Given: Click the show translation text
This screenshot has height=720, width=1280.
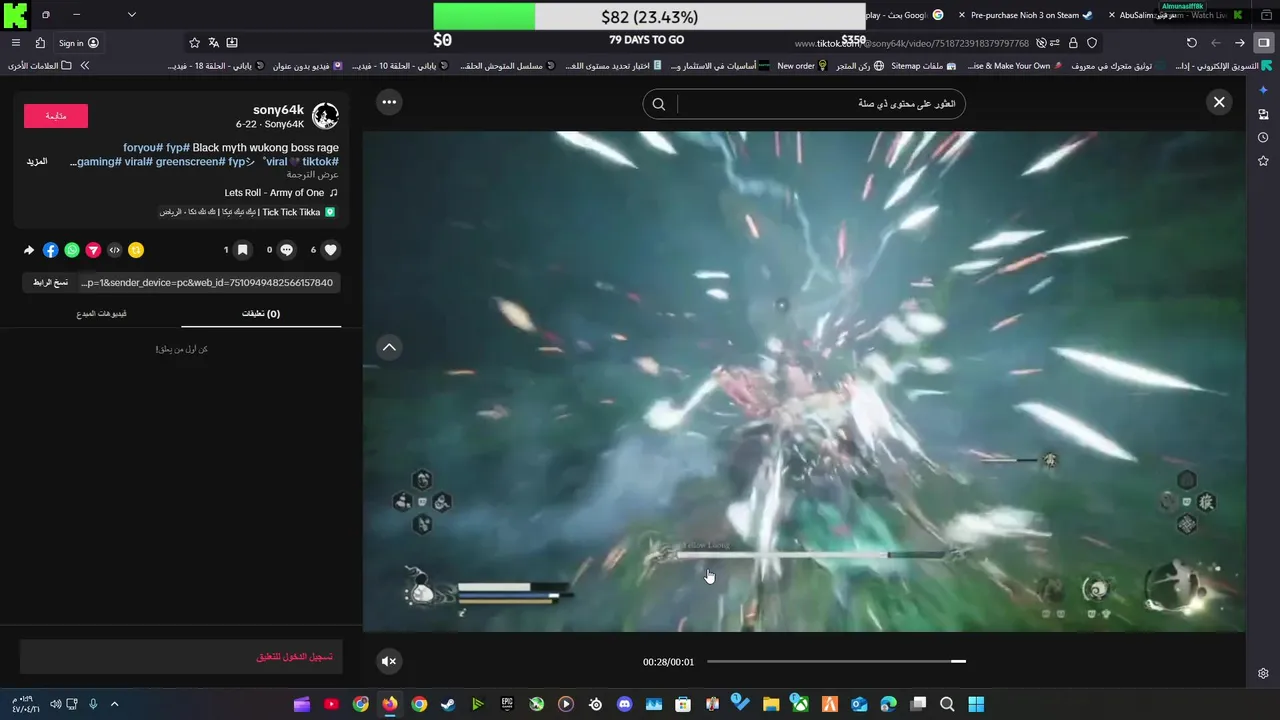Looking at the screenshot, I should (x=313, y=175).
